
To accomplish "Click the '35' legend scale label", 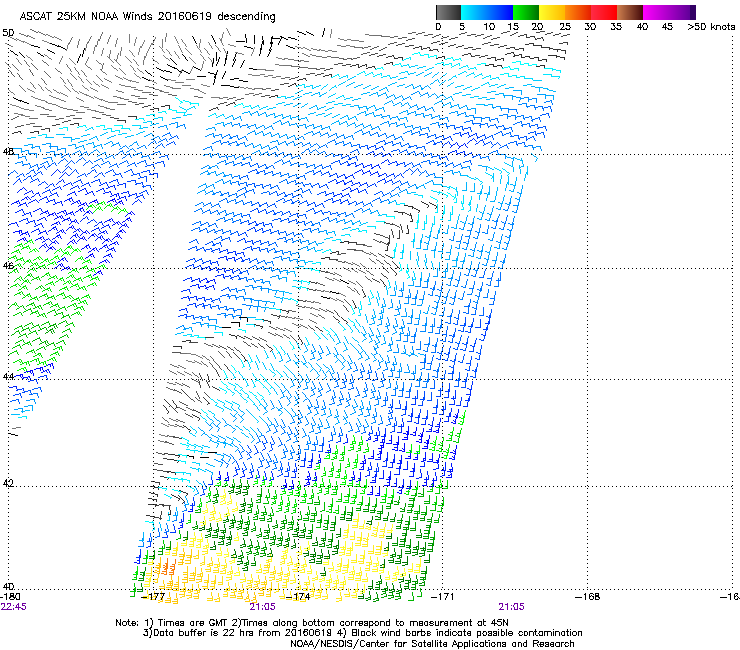I will 616,27.
